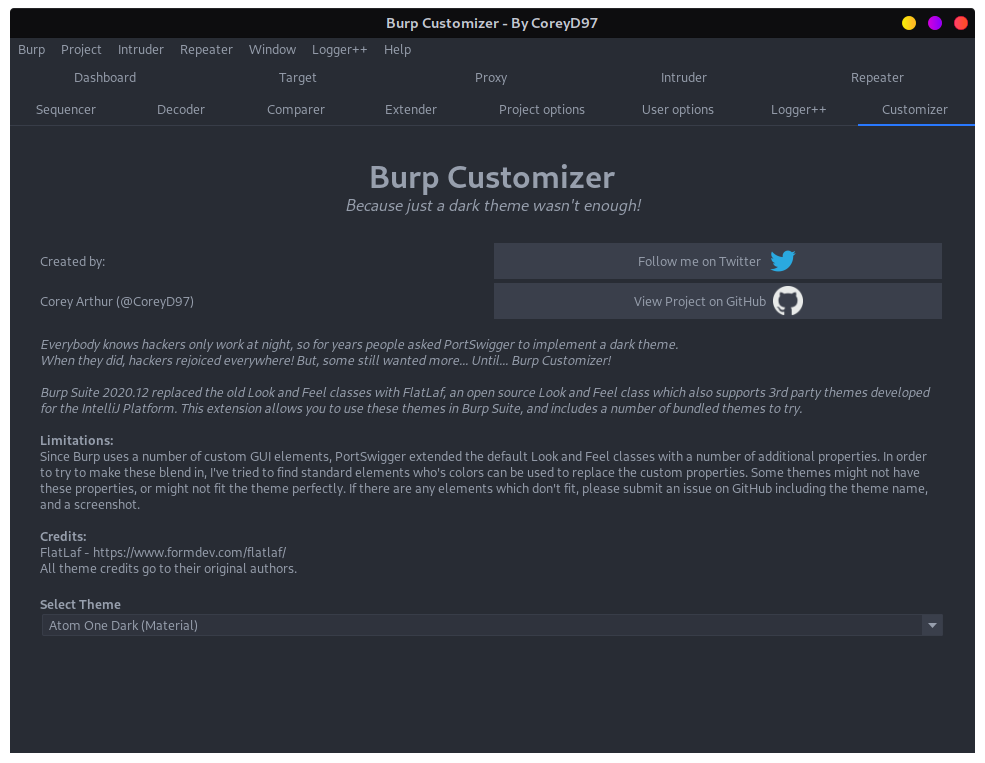
Task: Click the 'Because just a dark theme wasn't enough!' subtitle
Action: point(493,206)
